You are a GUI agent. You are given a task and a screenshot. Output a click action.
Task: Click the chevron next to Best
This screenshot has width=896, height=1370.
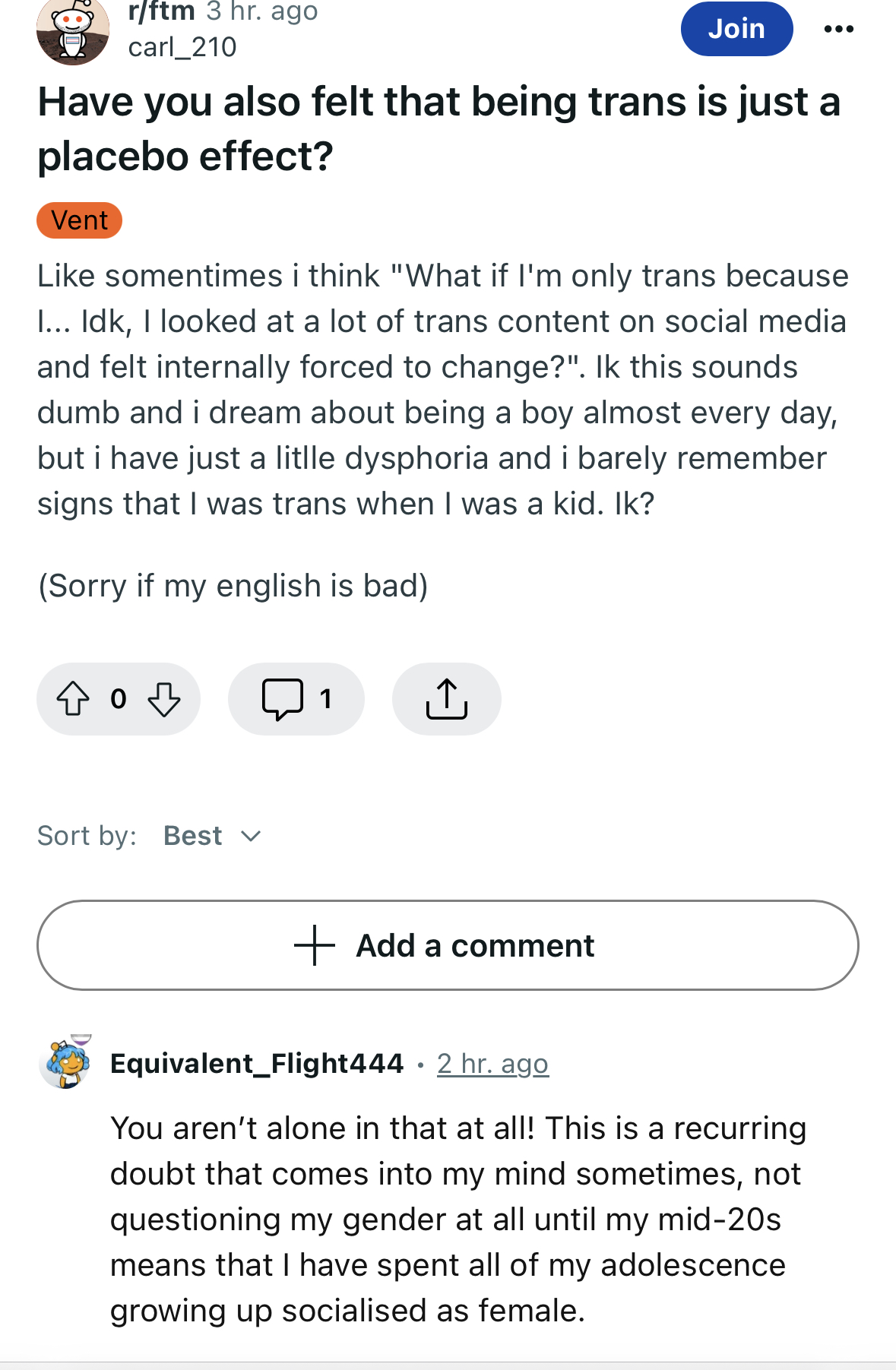(251, 837)
